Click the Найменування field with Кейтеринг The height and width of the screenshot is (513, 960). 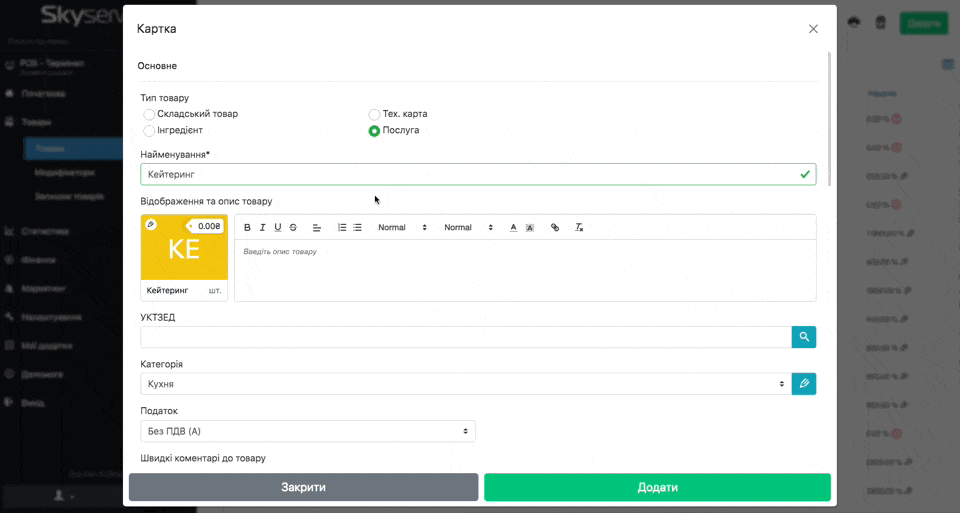point(470,174)
